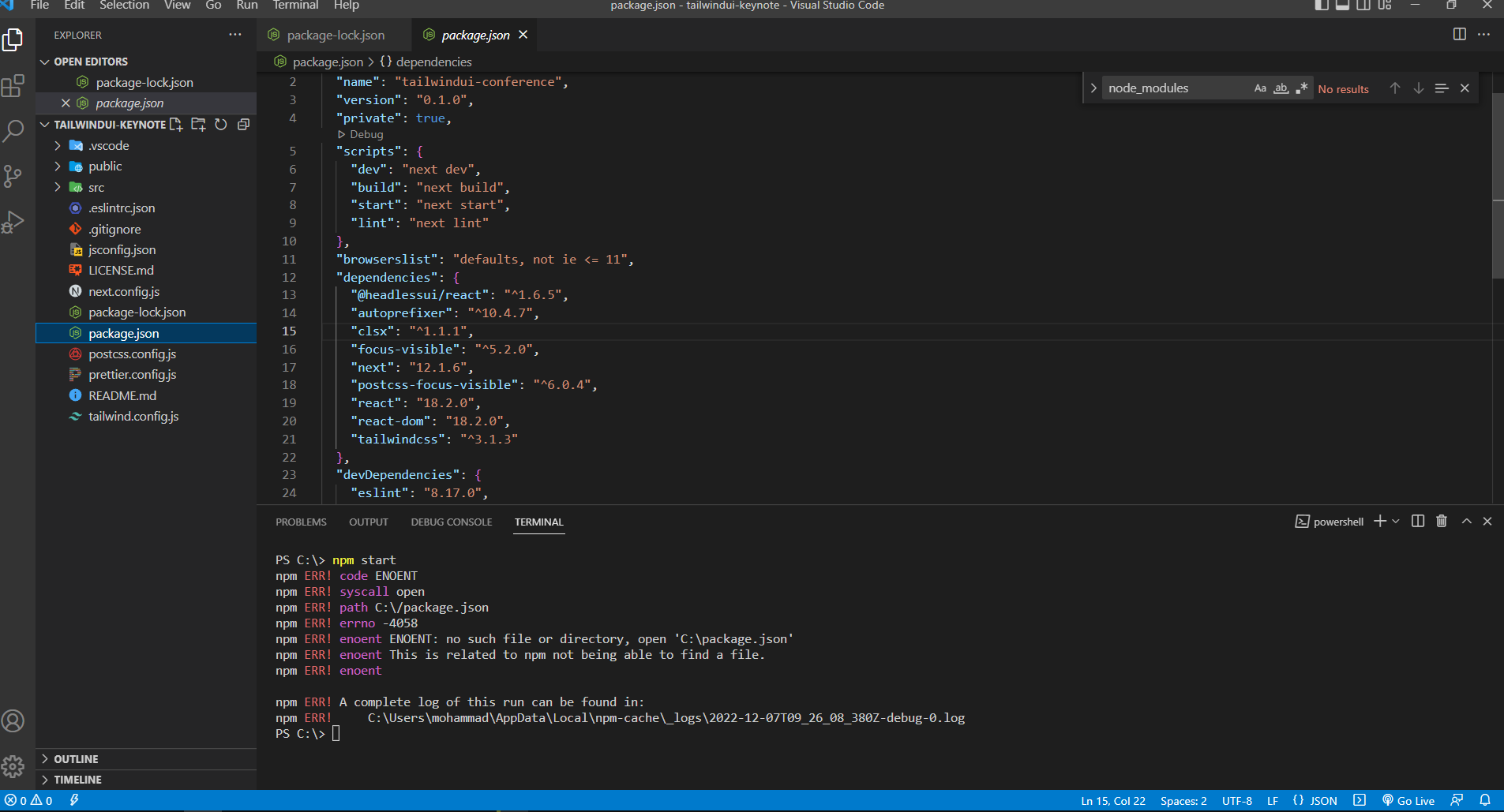The image size is (1504, 812).
Task: Toggle Match Whole Word in find
Action: 1281,88
